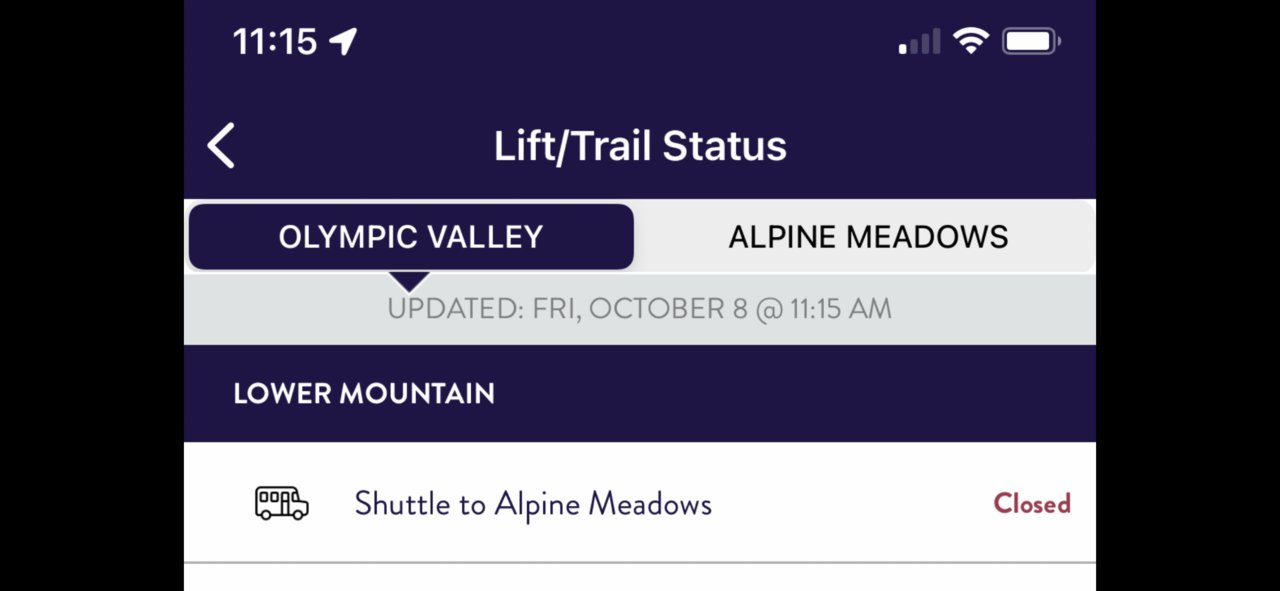Image resolution: width=1280 pixels, height=591 pixels.
Task: Tap the black letterbox area left of the app
Action: pyautogui.click(x=92, y=295)
